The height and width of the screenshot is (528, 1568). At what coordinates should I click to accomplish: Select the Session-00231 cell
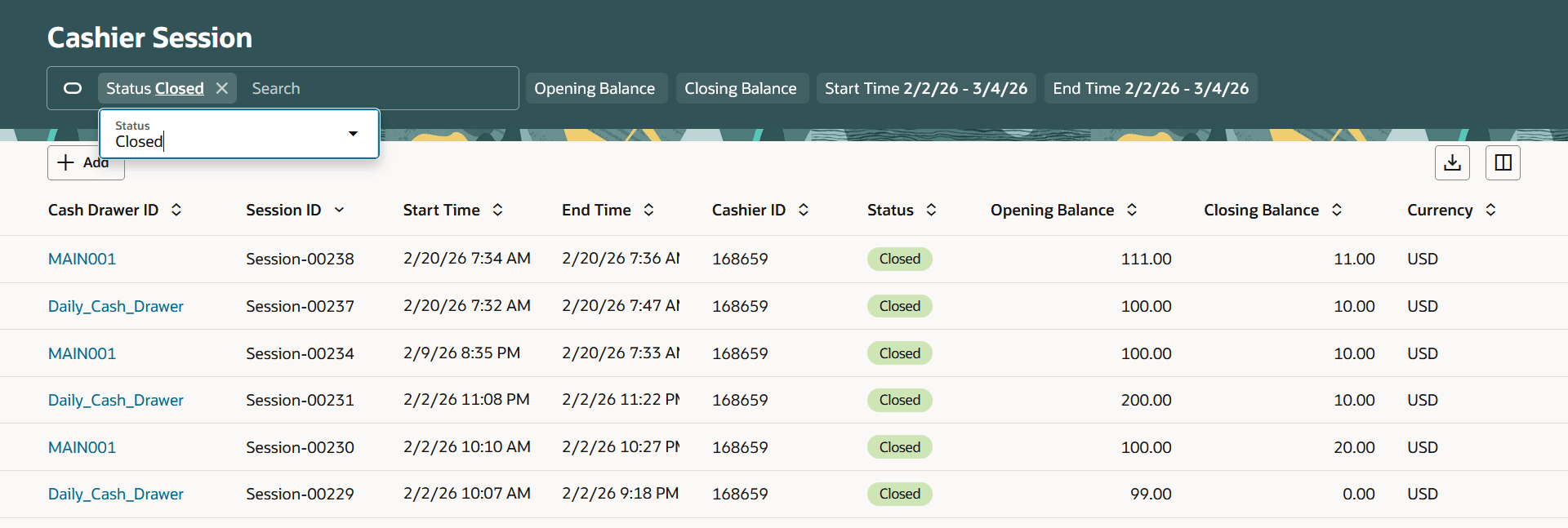tap(300, 400)
